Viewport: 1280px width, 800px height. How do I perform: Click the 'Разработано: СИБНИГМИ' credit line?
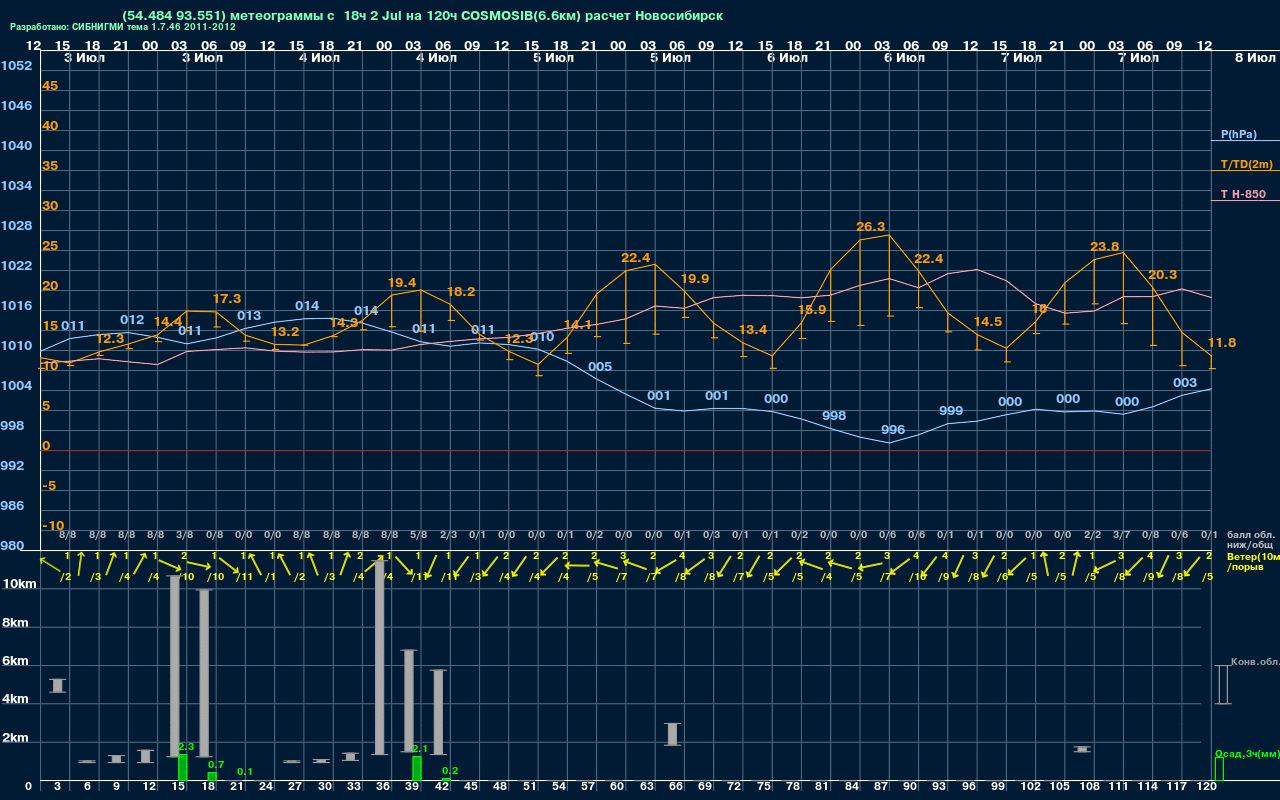pyautogui.click(x=123, y=27)
